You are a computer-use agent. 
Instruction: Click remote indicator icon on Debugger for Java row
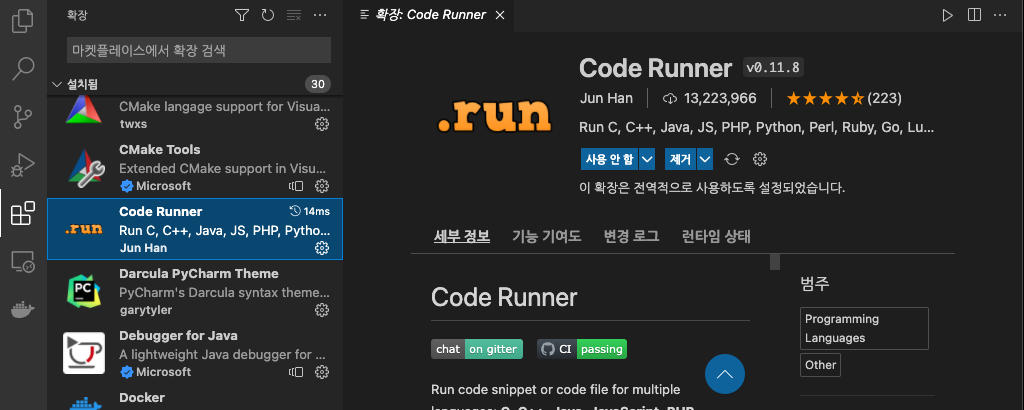[296, 372]
